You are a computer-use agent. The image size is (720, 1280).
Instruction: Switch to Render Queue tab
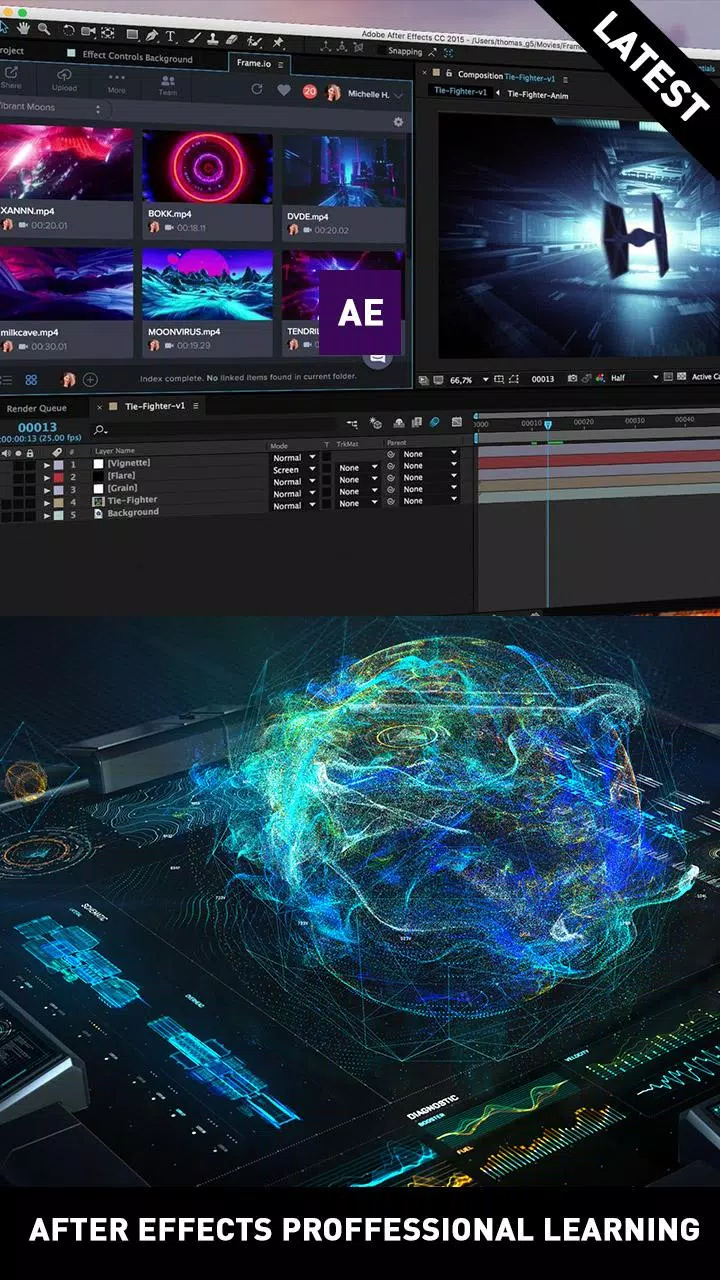[36, 408]
